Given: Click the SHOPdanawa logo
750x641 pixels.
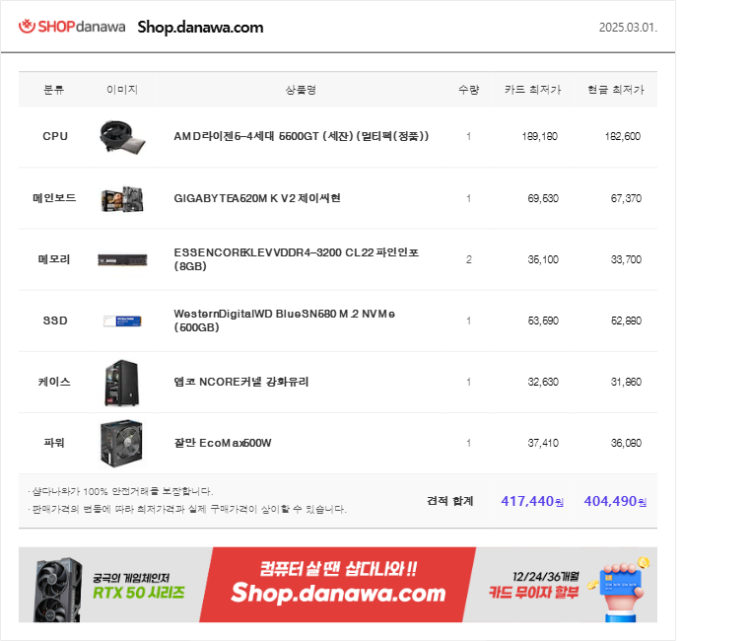Looking at the screenshot, I should coord(72,26).
